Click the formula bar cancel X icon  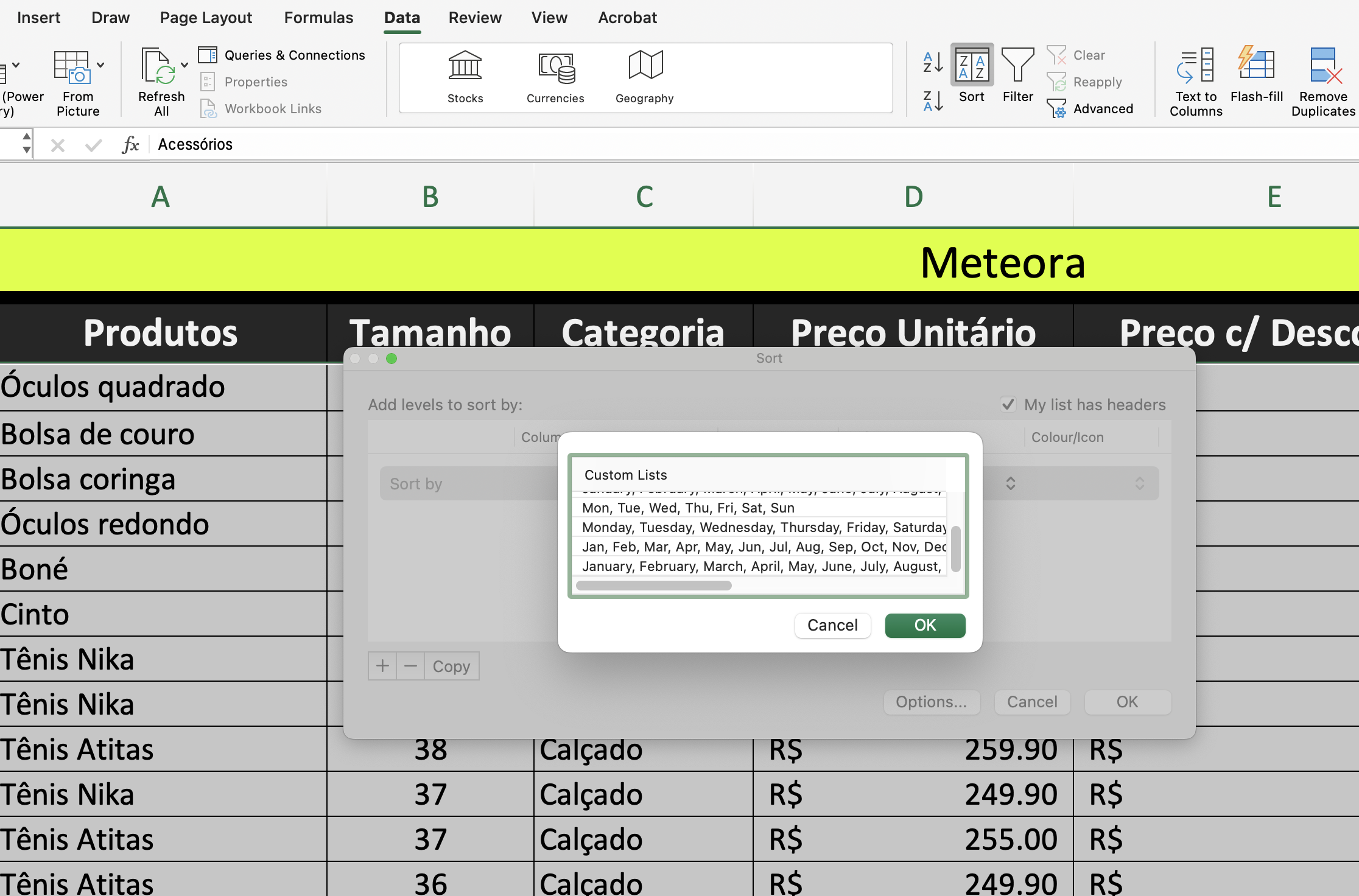[x=58, y=145]
